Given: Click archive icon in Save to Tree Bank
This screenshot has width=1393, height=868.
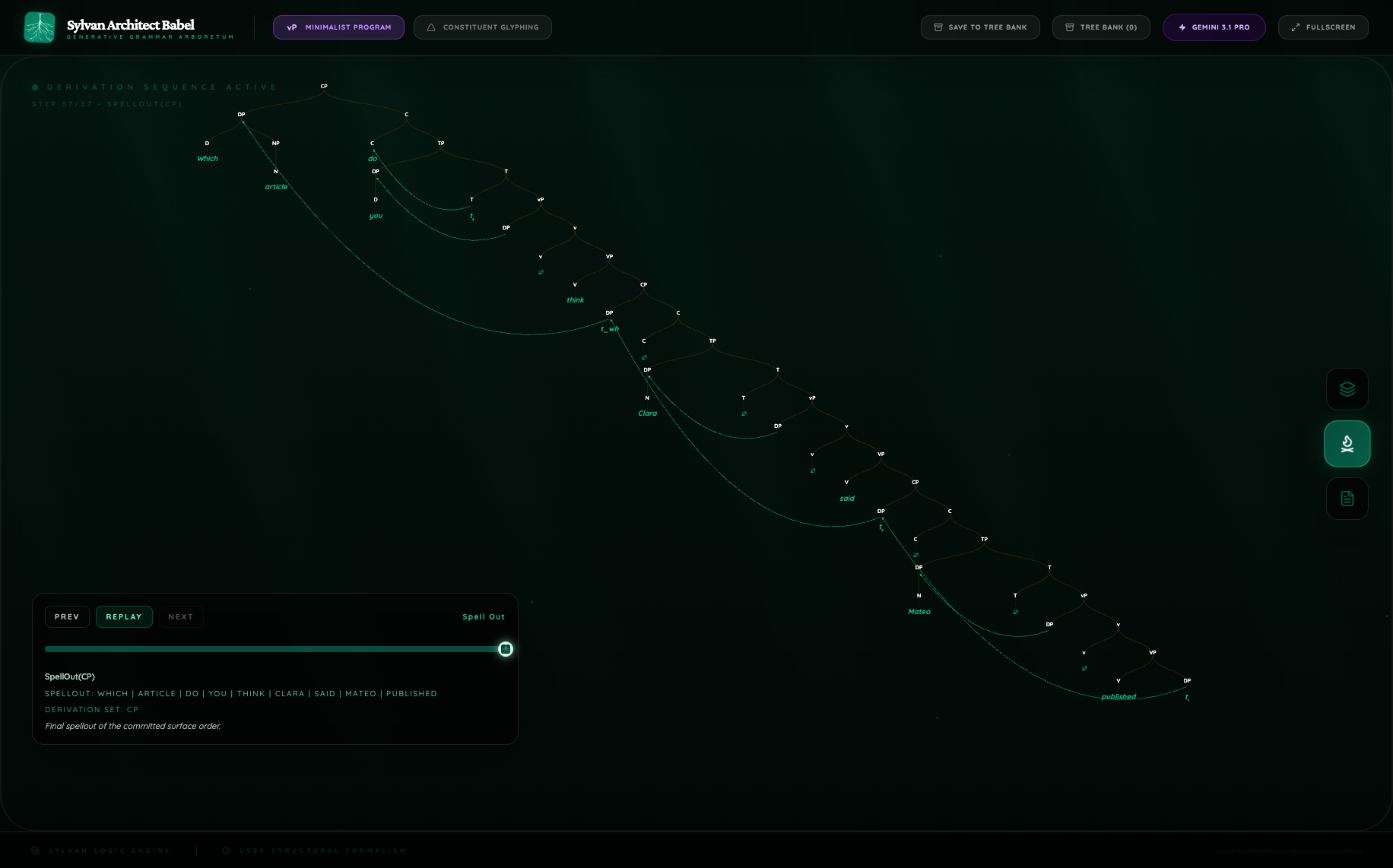Looking at the screenshot, I should click(x=938, y=27).
